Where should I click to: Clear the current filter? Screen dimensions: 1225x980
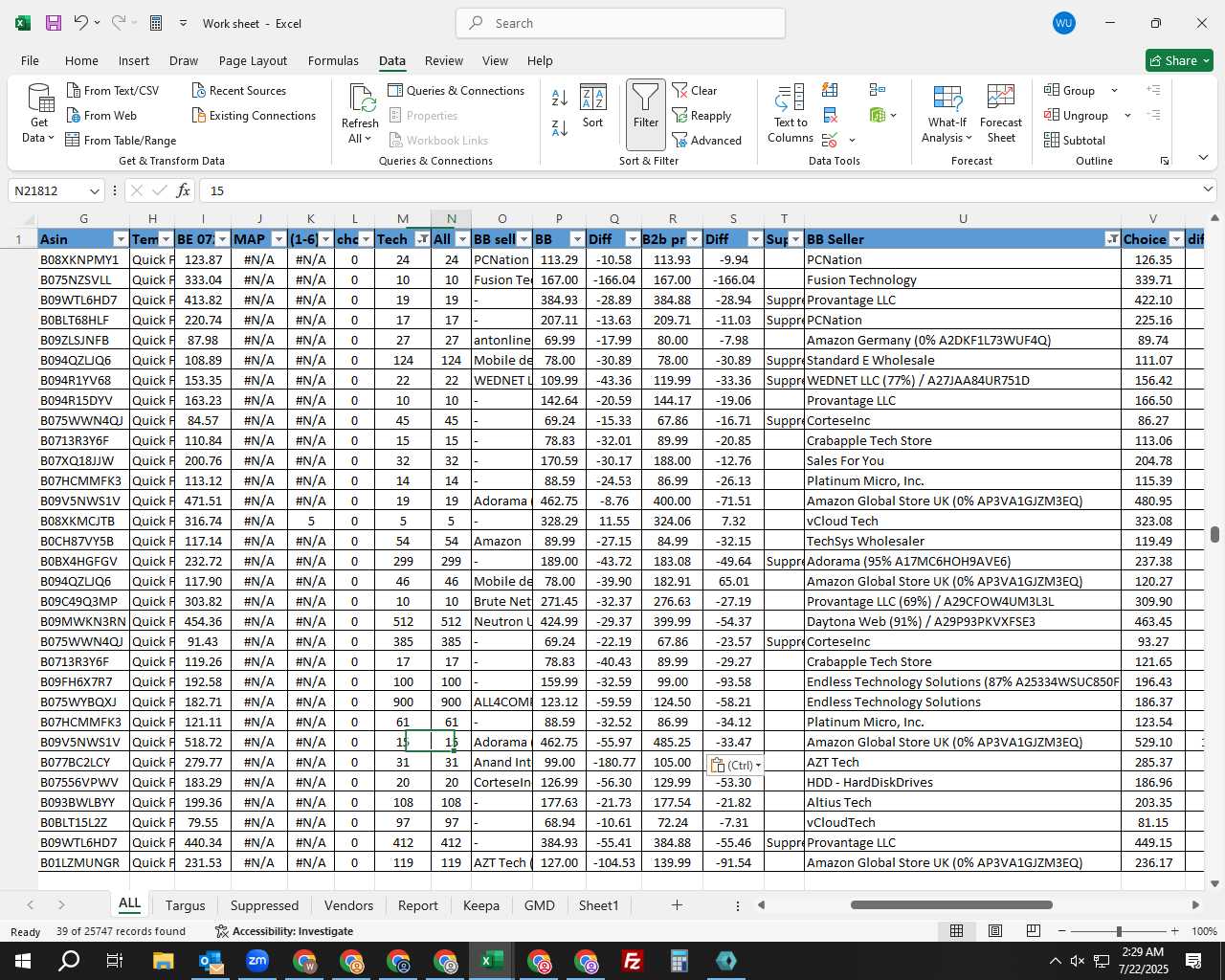pos(695,90)
